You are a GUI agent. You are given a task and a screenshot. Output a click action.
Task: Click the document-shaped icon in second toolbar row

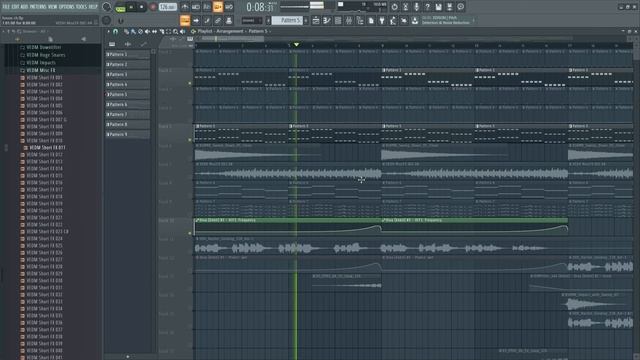coord(371,20)
